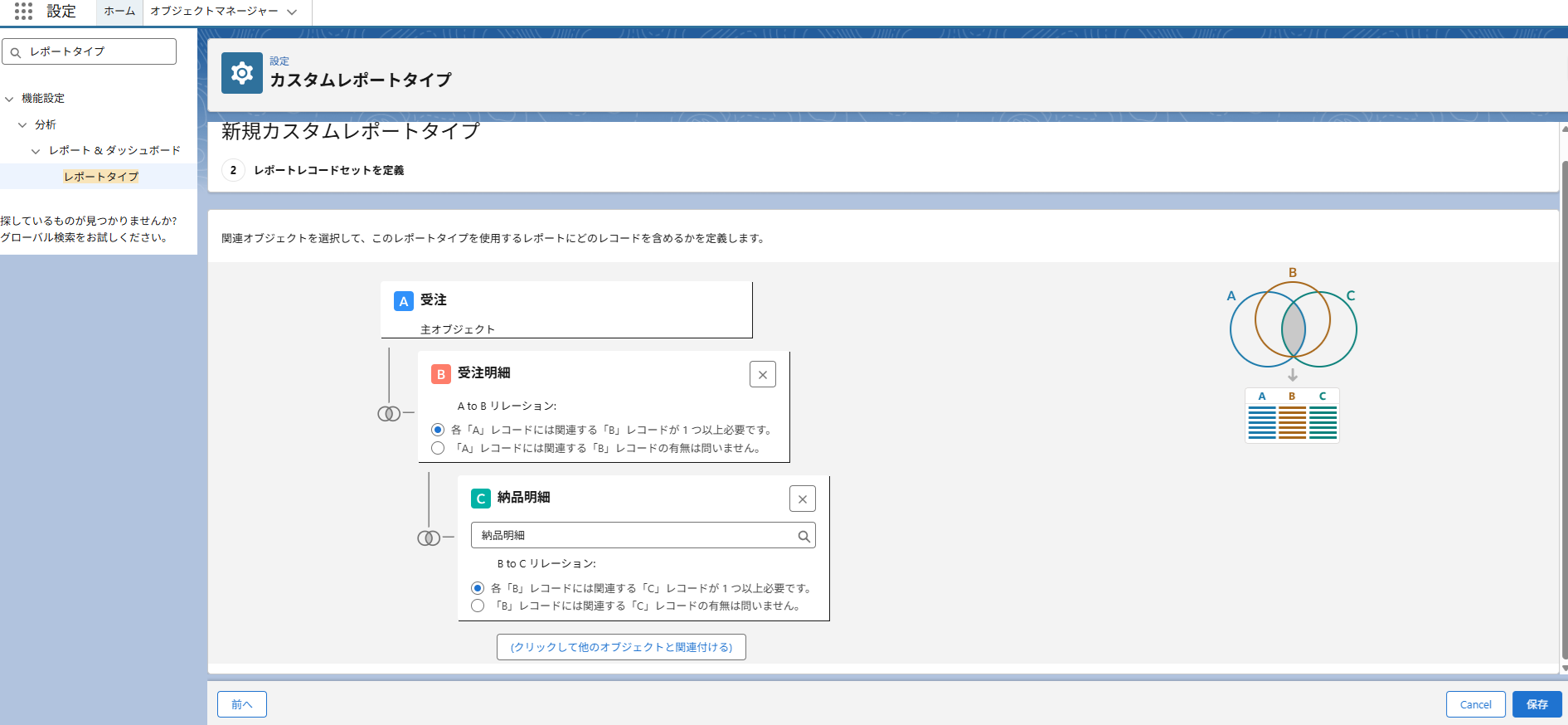Open the オブジェクトマネージャー tab dropdown chevron
The image size is (1568, 725).
[x=292, y=12]
